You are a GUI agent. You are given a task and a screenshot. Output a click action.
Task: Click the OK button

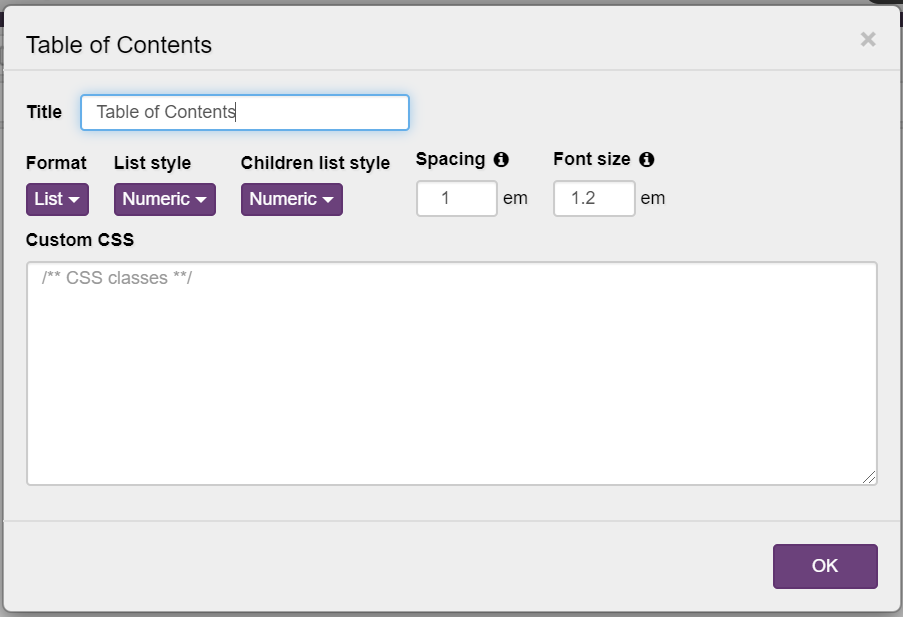coord(824,566)
